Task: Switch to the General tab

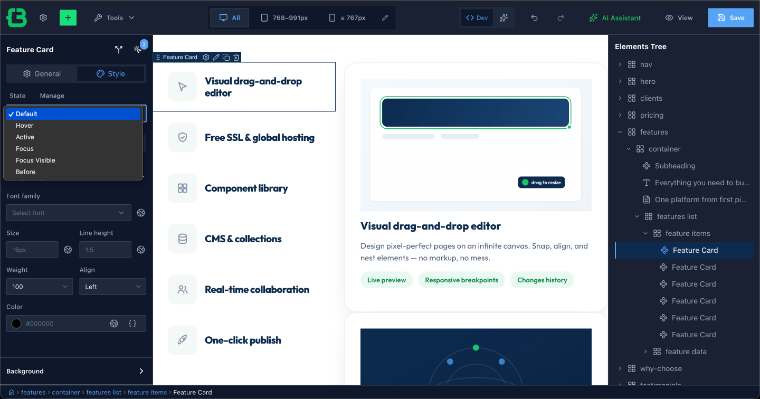Action: point(42,74)
